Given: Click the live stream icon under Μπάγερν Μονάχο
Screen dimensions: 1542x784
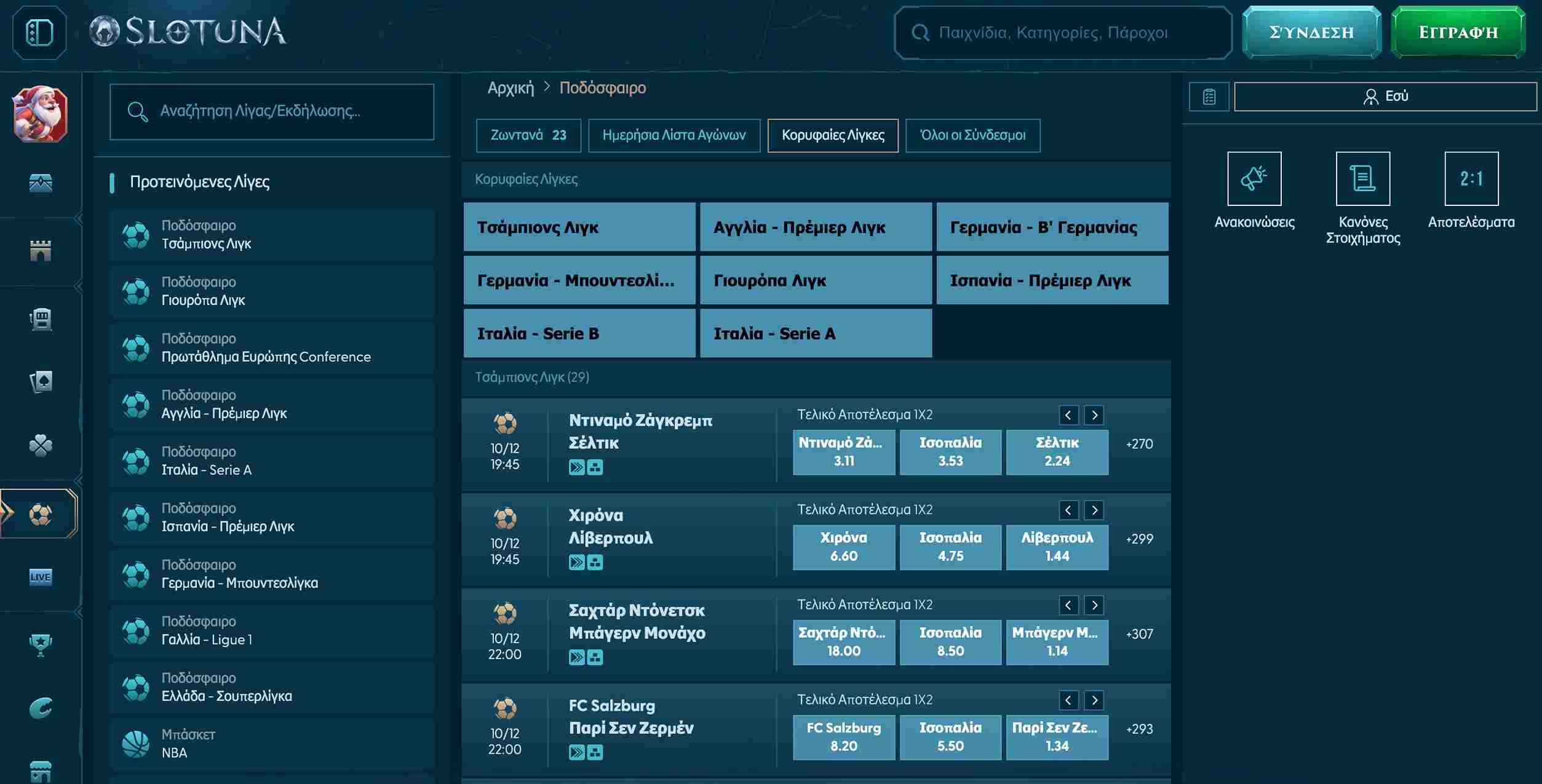Looking at the screenshot, I should pos(576,657).
